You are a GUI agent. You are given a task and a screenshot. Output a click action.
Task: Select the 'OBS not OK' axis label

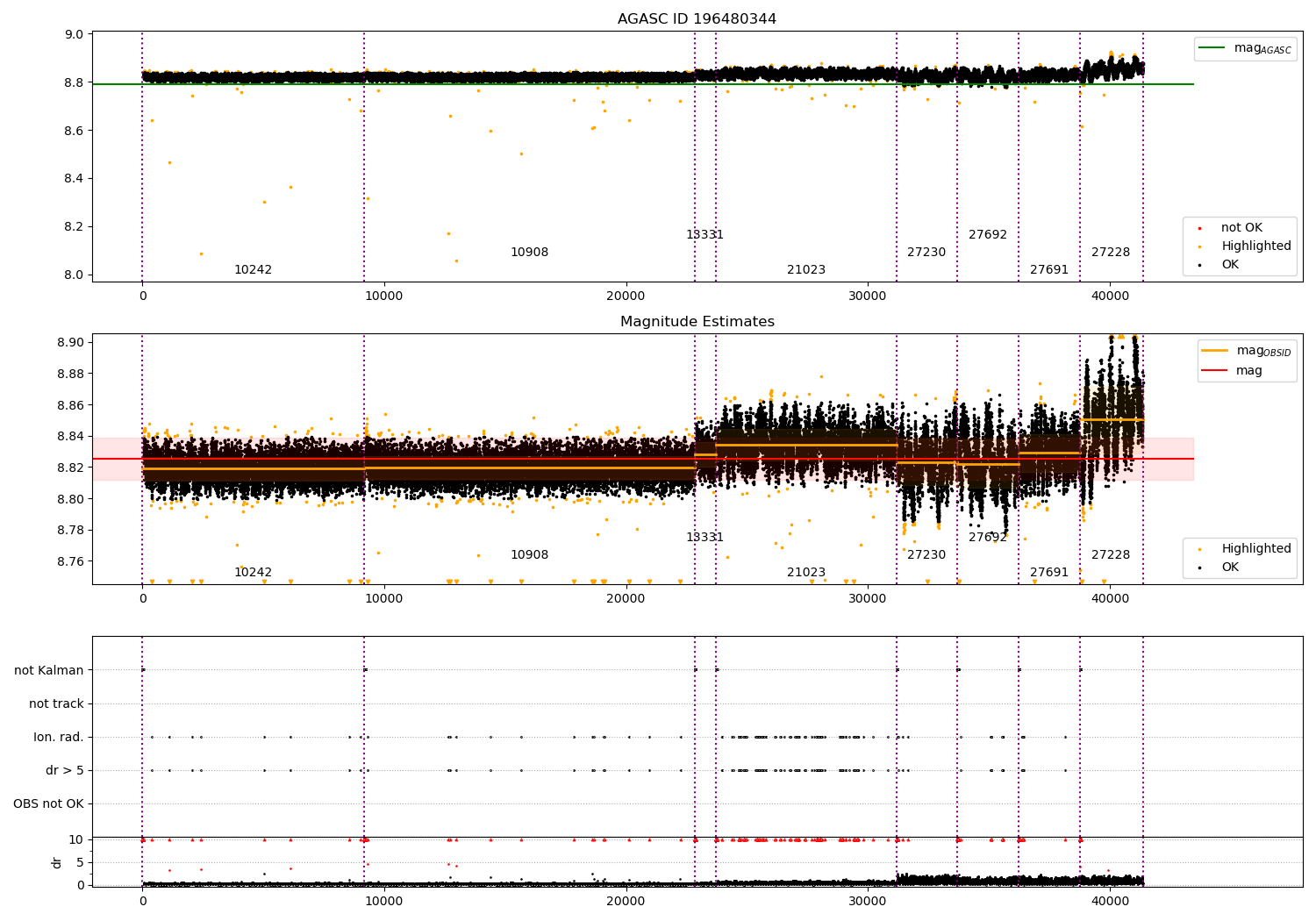48,804
